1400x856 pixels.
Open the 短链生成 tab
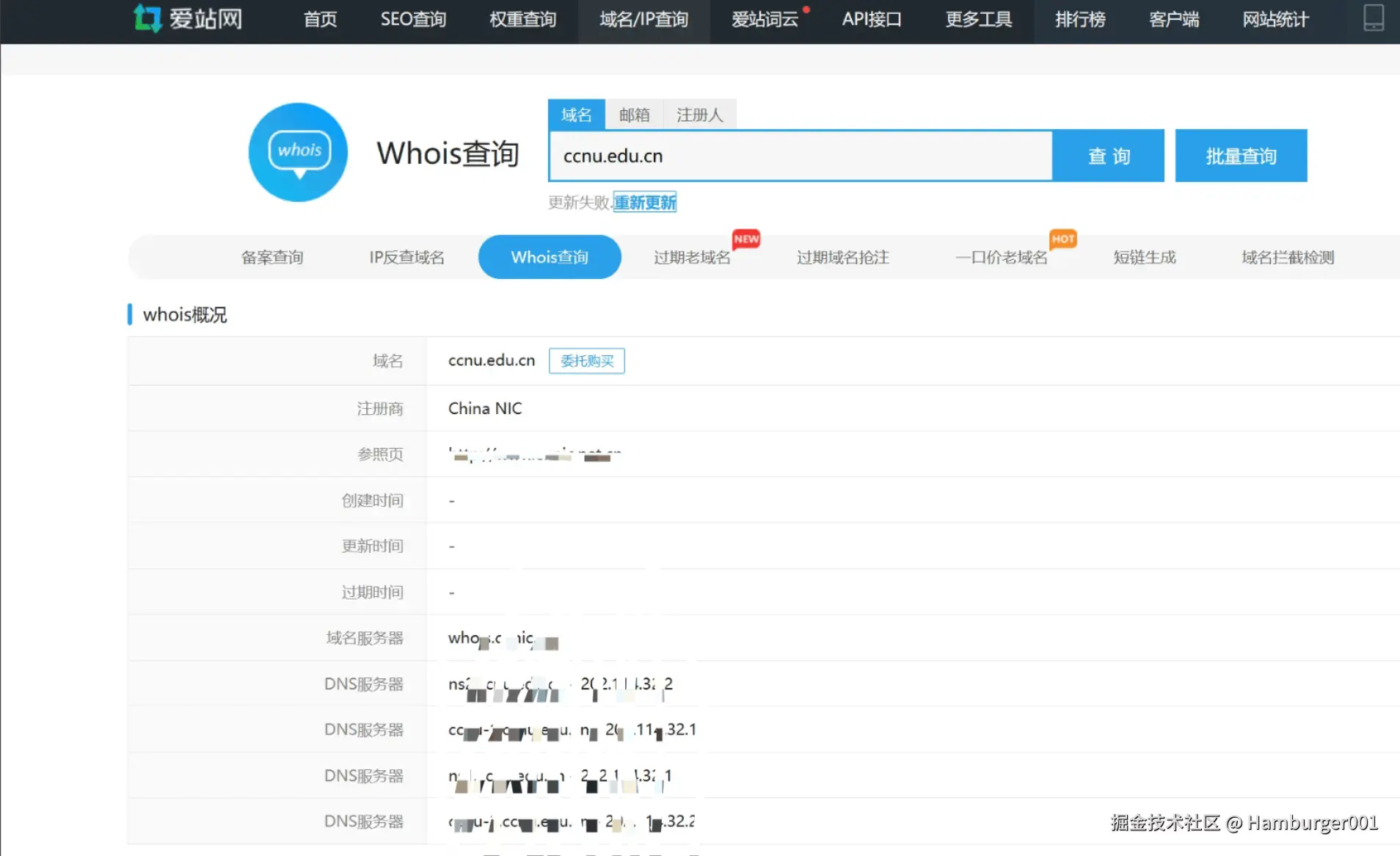[x=1145, y=257]
